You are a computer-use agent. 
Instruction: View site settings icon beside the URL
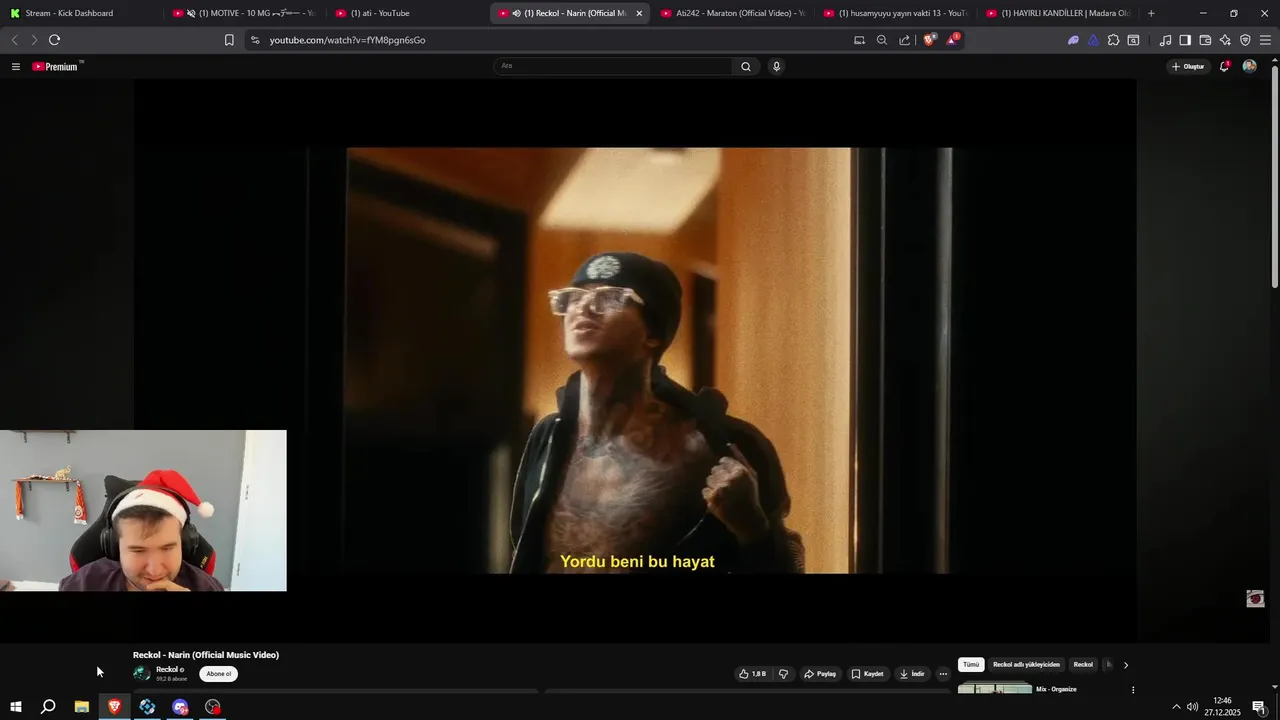[x=255, y=40]
